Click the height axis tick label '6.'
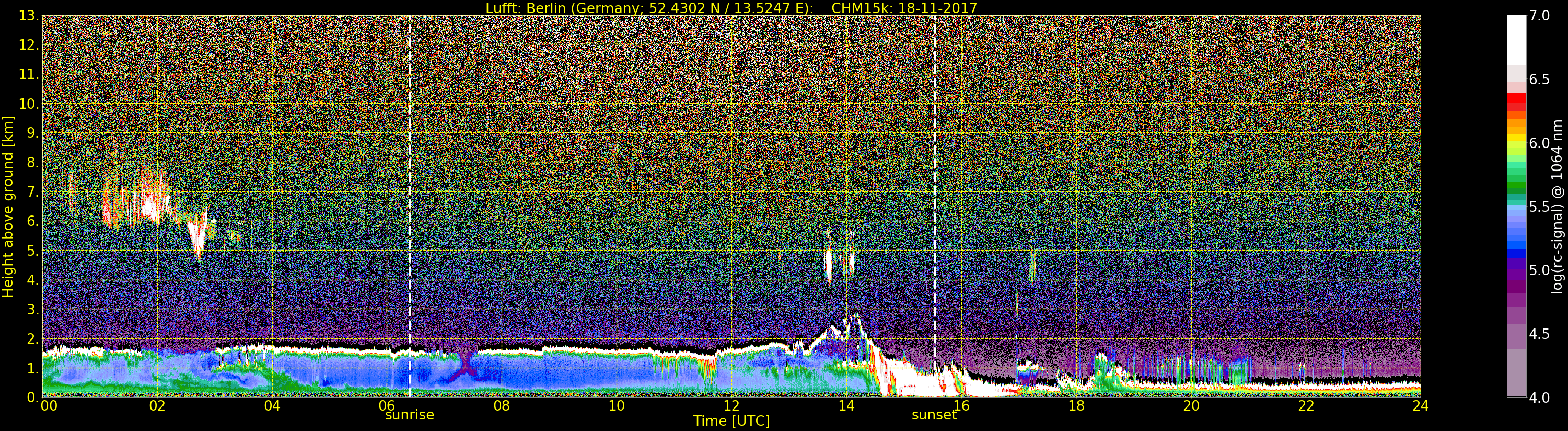 (32, 221)
